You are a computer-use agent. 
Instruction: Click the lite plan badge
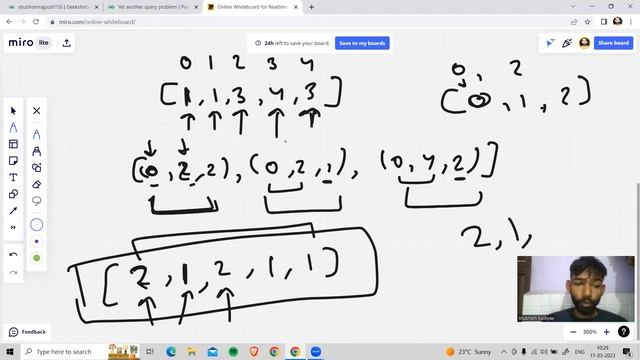43,42
